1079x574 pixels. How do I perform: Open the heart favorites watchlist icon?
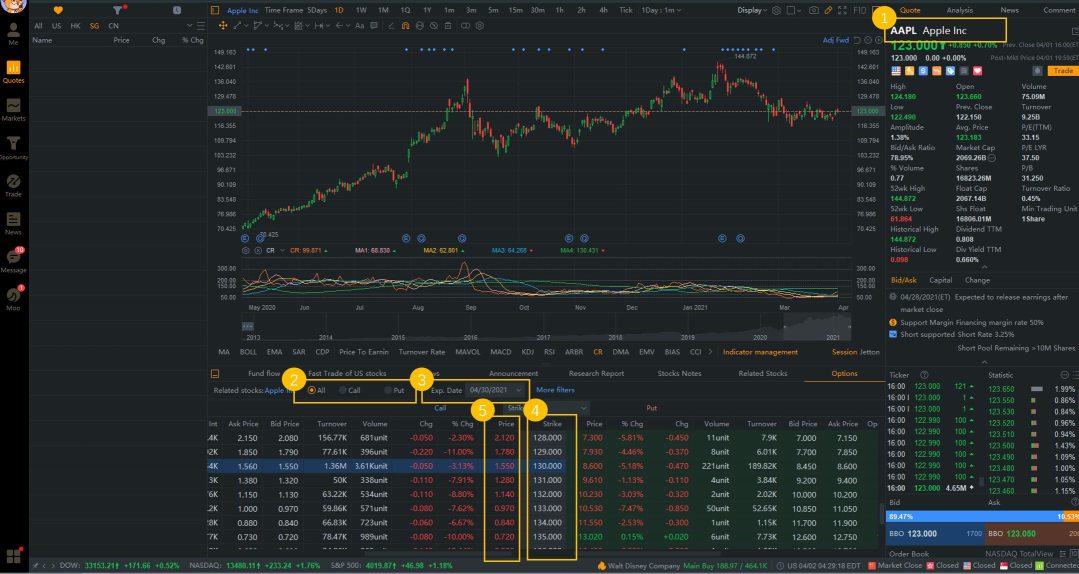pyautogui.click(x=58, y=10)
